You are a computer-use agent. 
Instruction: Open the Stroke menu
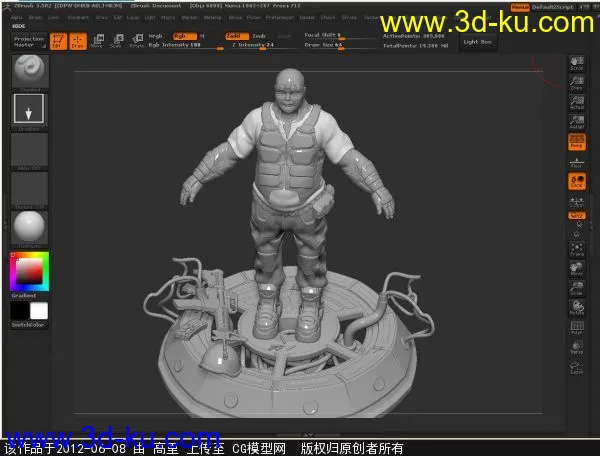[349, 18]
